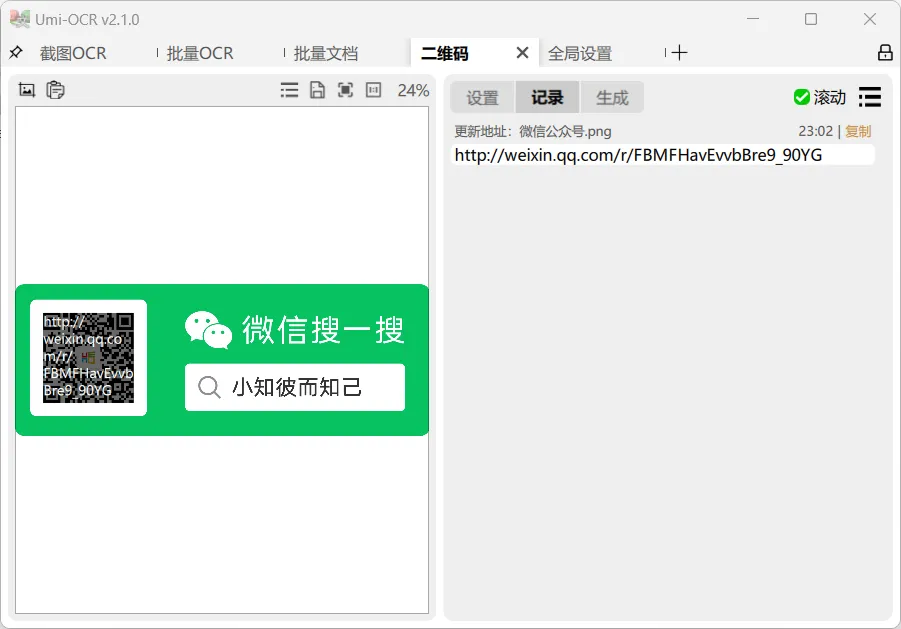
Task: Open the 全局设置 tab
Action: pyautogui.click(x=580, y=53)
